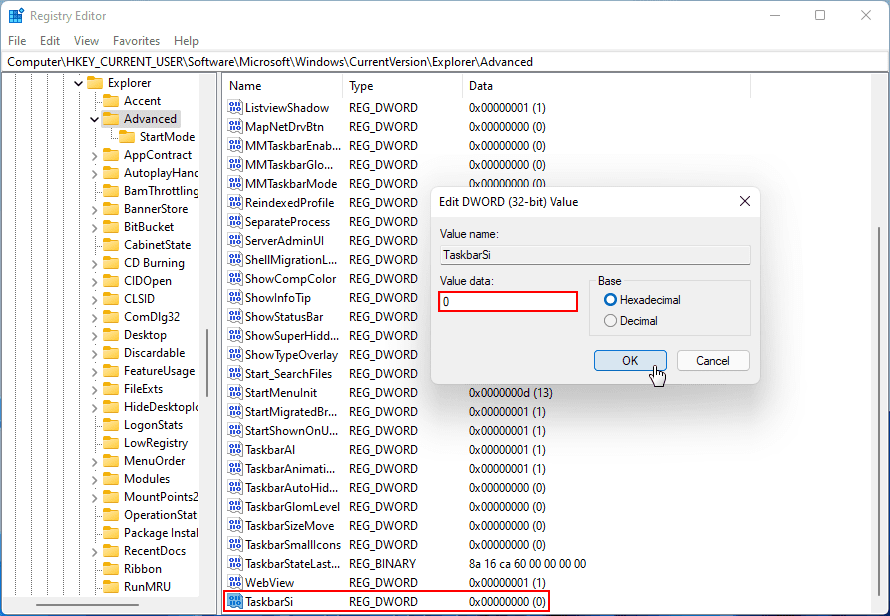This screenshot has width=890, height=616.
Task: Expand the BannerStore key
Action: [x=94, y=209]
